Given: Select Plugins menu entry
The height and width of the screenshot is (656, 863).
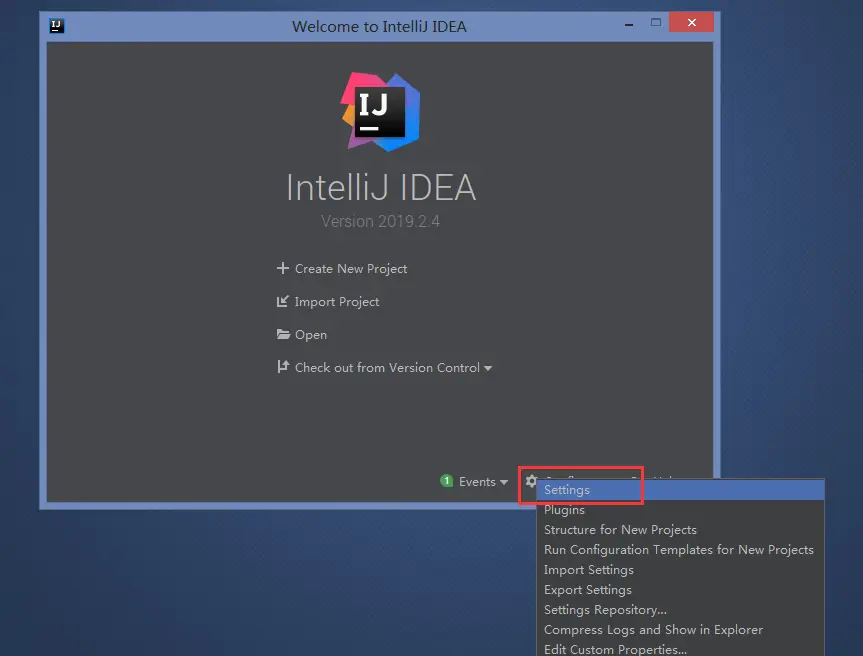Looking at the screenshot, I should click(x=680, y=510).
